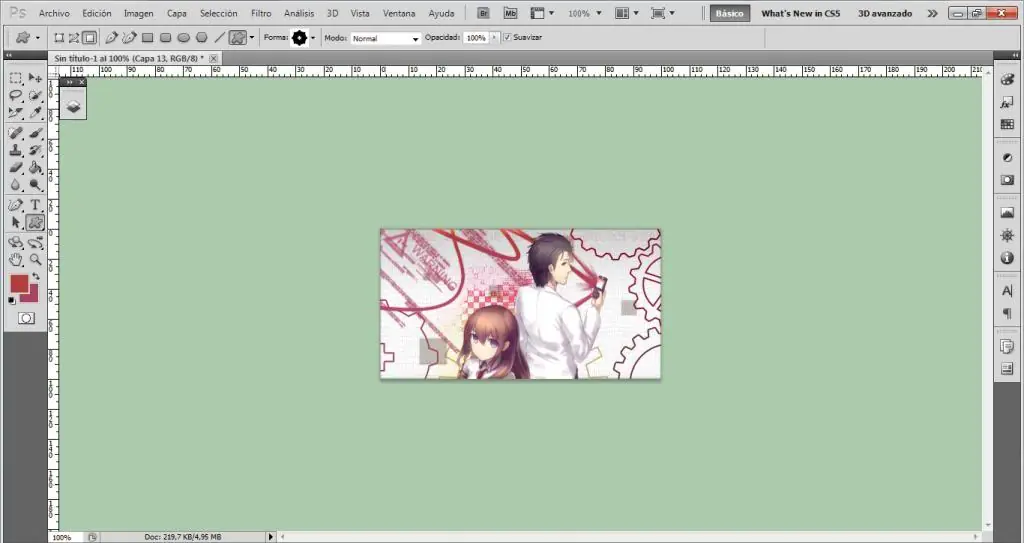Image resolution: width=1024 pixels, height=543 pixels.
Task: Enable Fill Pixels mode
Action: point(89,38)
